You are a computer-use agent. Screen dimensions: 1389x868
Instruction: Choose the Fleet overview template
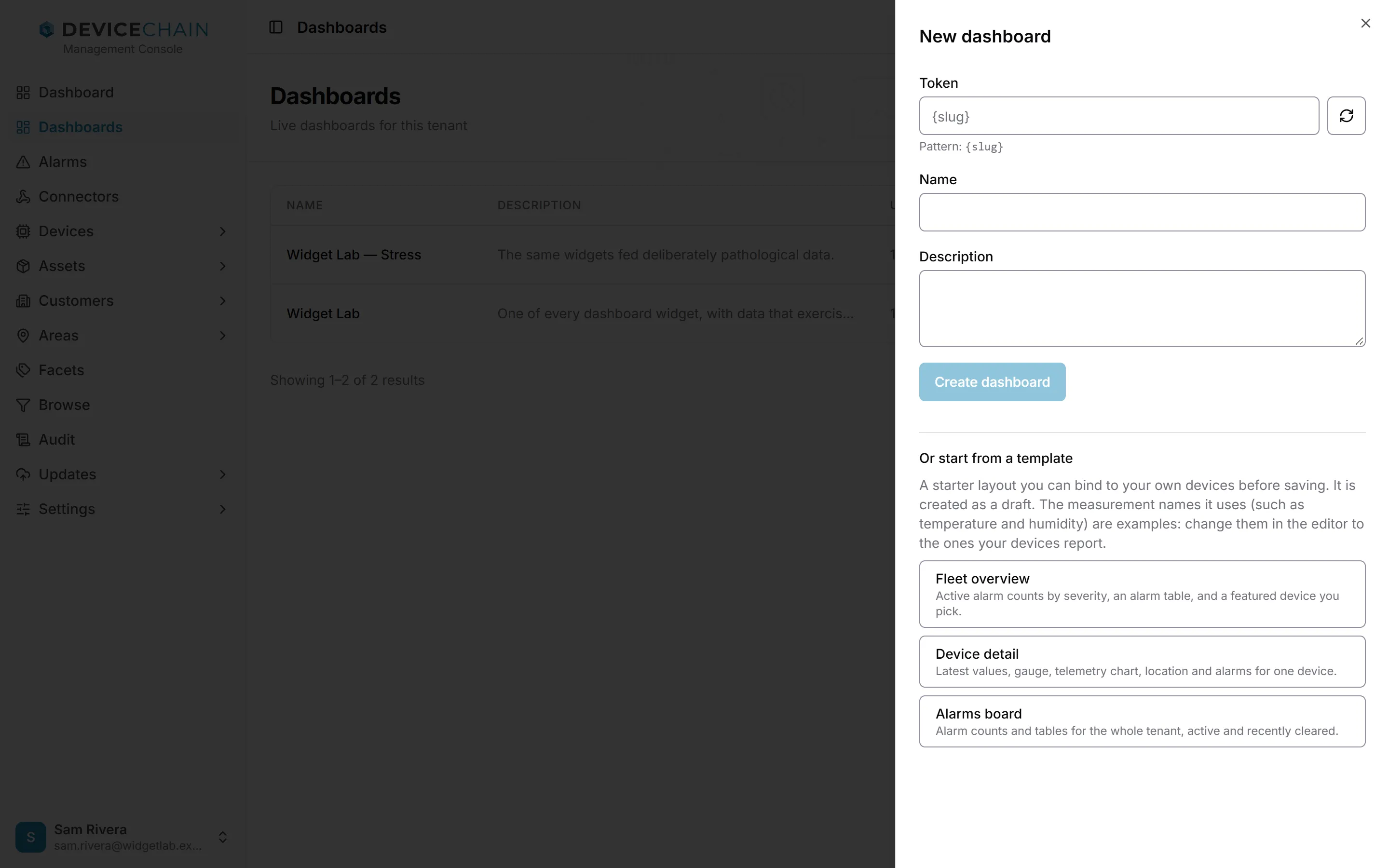pos(1142,594)
